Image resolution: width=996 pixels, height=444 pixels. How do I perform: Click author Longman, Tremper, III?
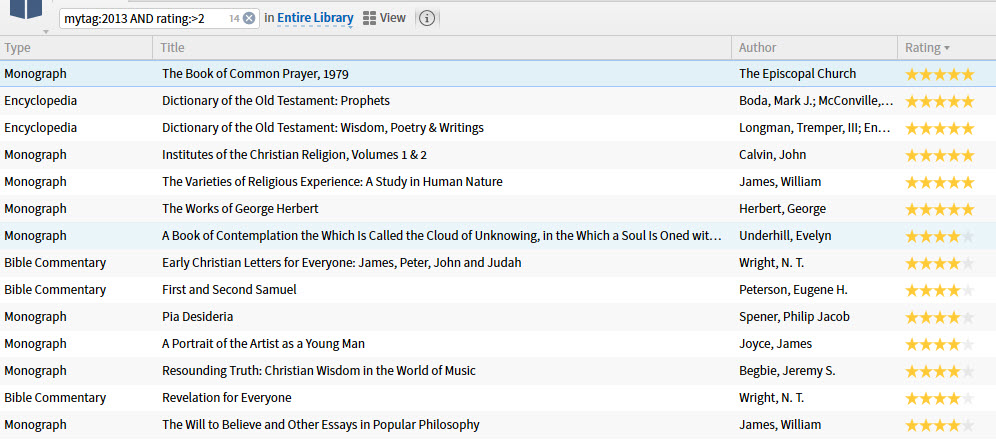815,128
